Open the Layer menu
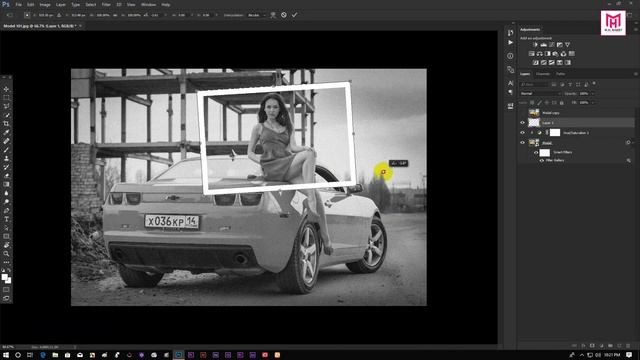This screenshot has height=360, width=640. point(61,4)
